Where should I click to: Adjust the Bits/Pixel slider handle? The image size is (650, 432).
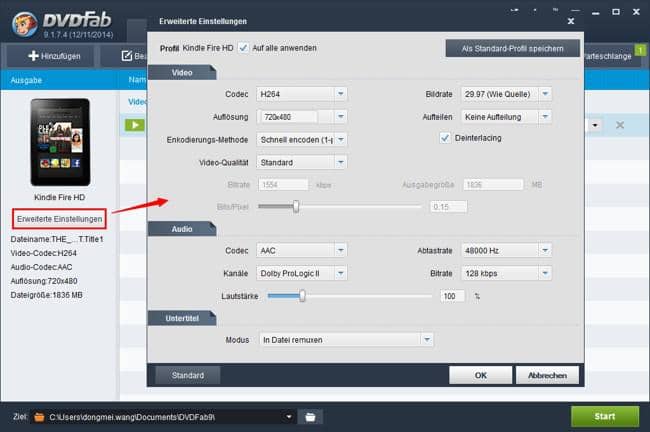click(x=296, y=206)
